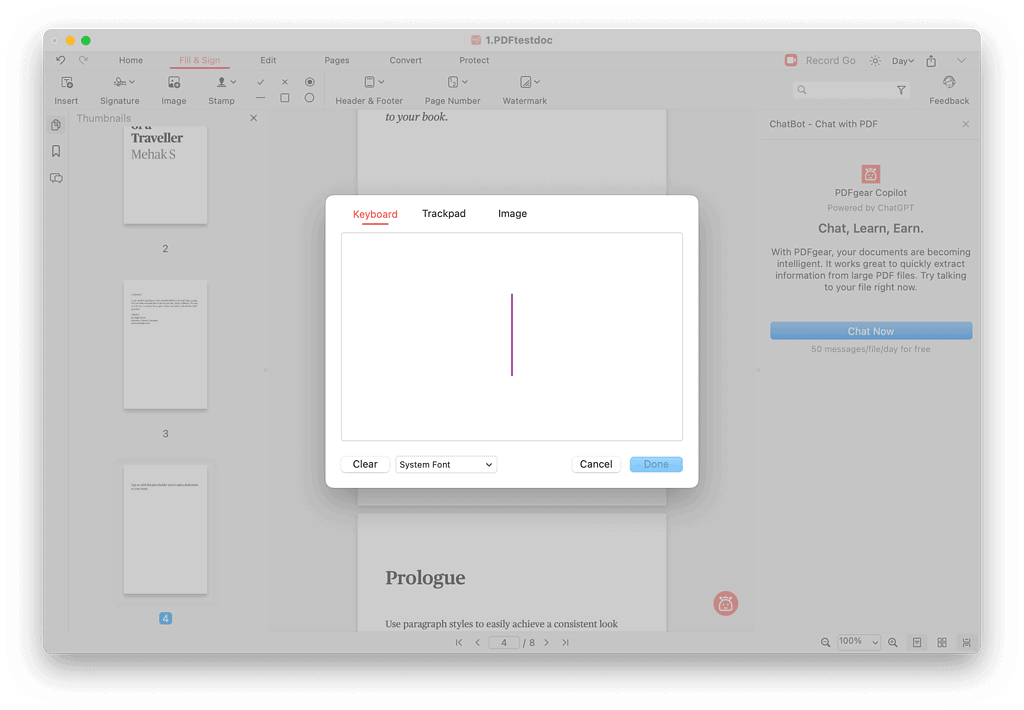
Task: Select the page 3 thumbnail
Action: 165,345
